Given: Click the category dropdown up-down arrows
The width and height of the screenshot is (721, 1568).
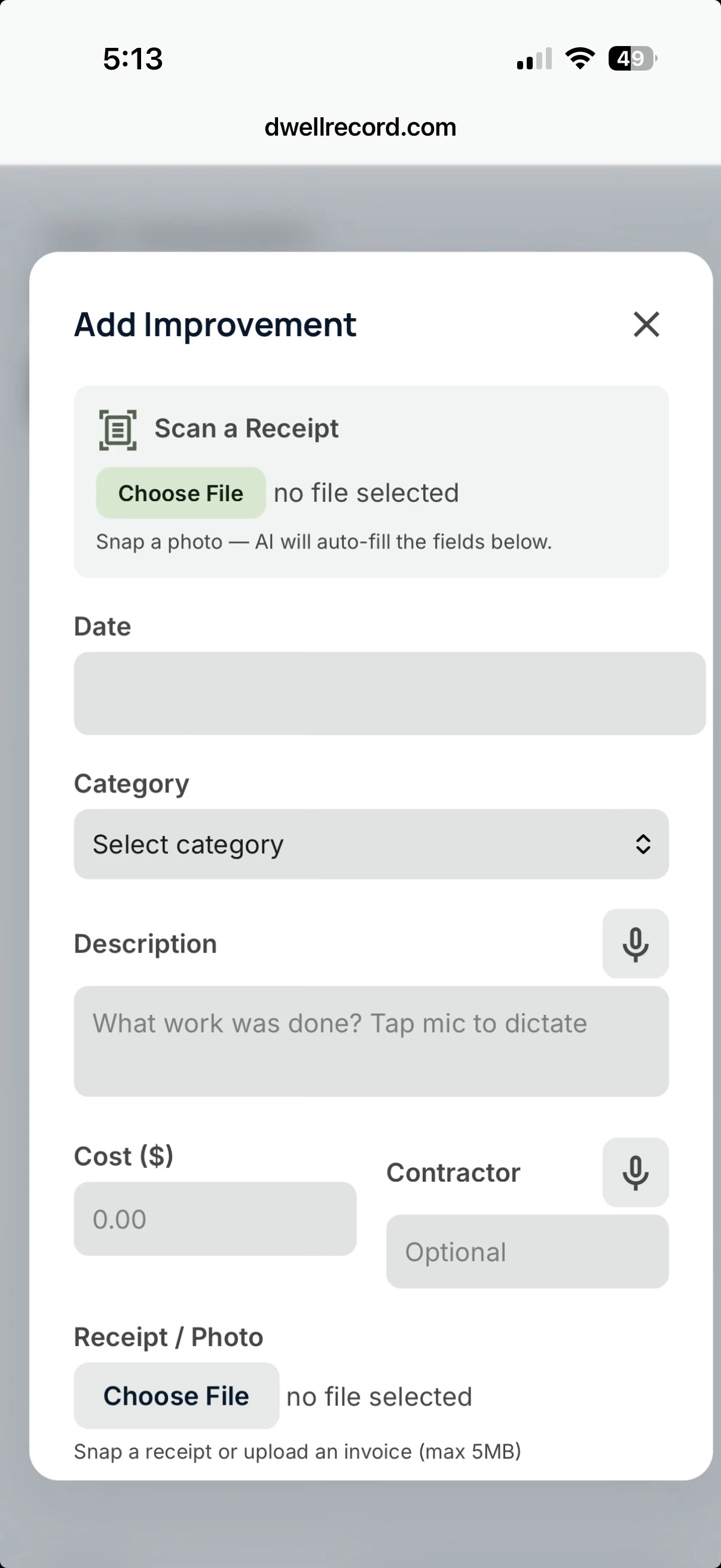Looking at the screenshot, I should pos(643,844).
